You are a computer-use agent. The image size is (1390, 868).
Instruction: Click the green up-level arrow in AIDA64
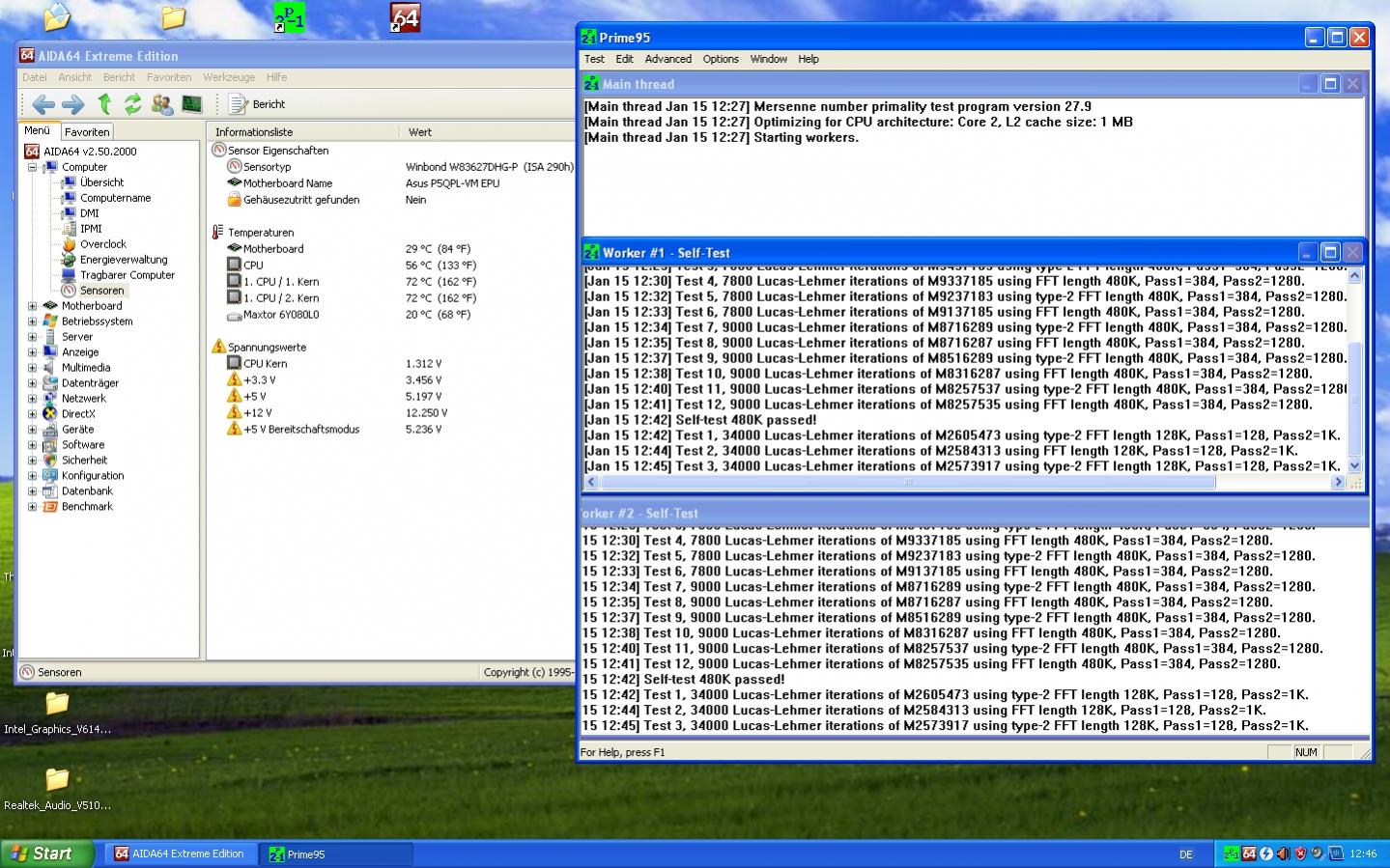pyautogui.click(x=104, y=104)
